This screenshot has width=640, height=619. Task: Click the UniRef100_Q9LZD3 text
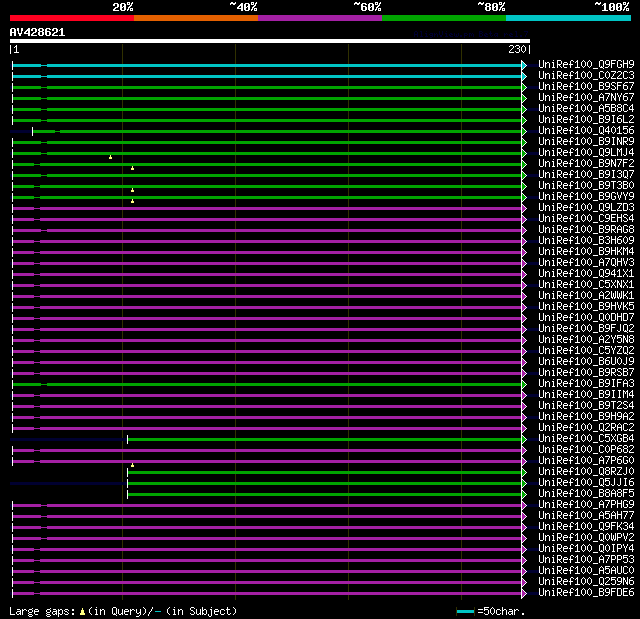(586, 208)
